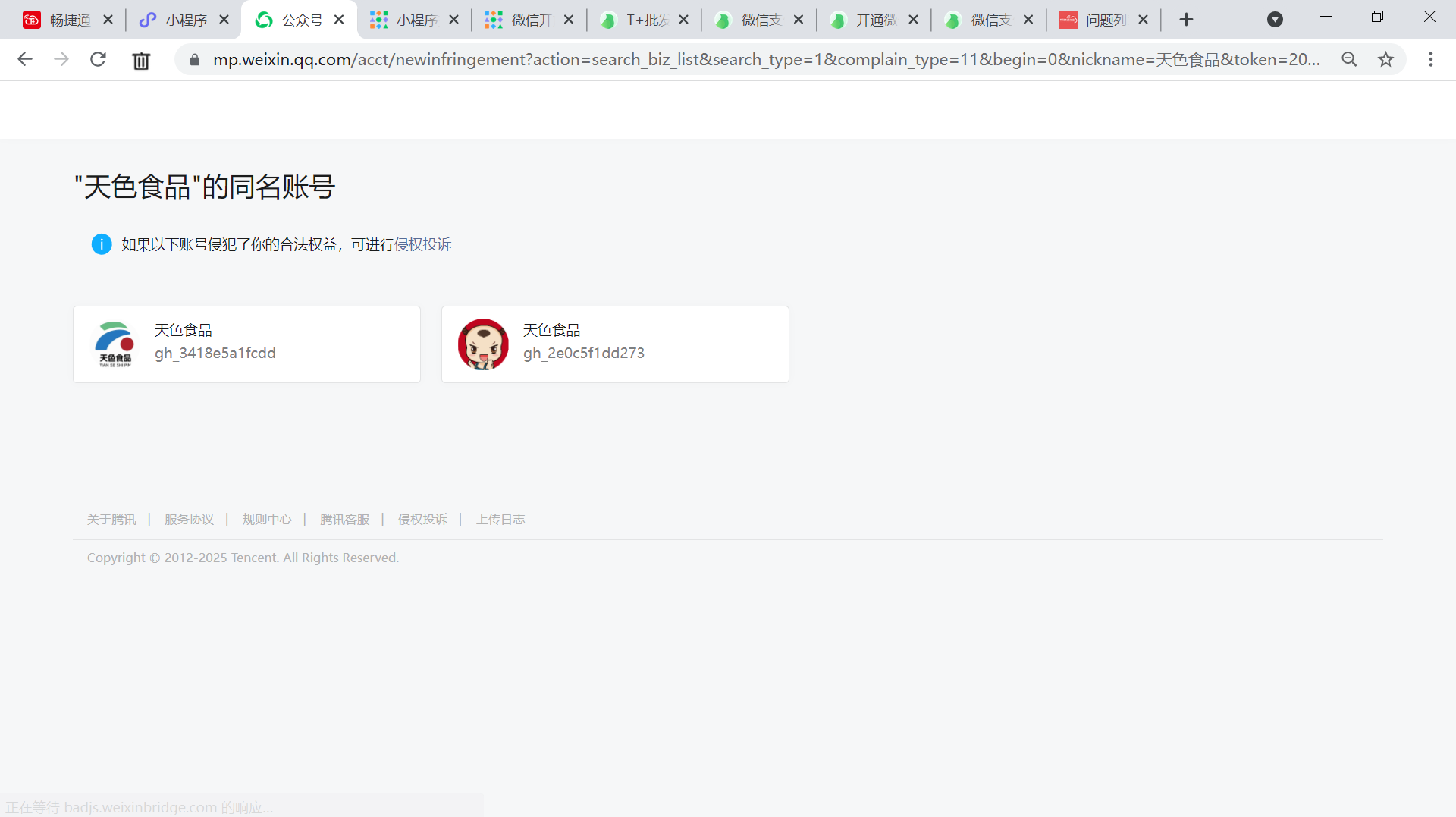Viewport: 1456px width, 817px height.
Task: Click the 畅捷通 tab favicon
Action: click(x=32, y=20)
